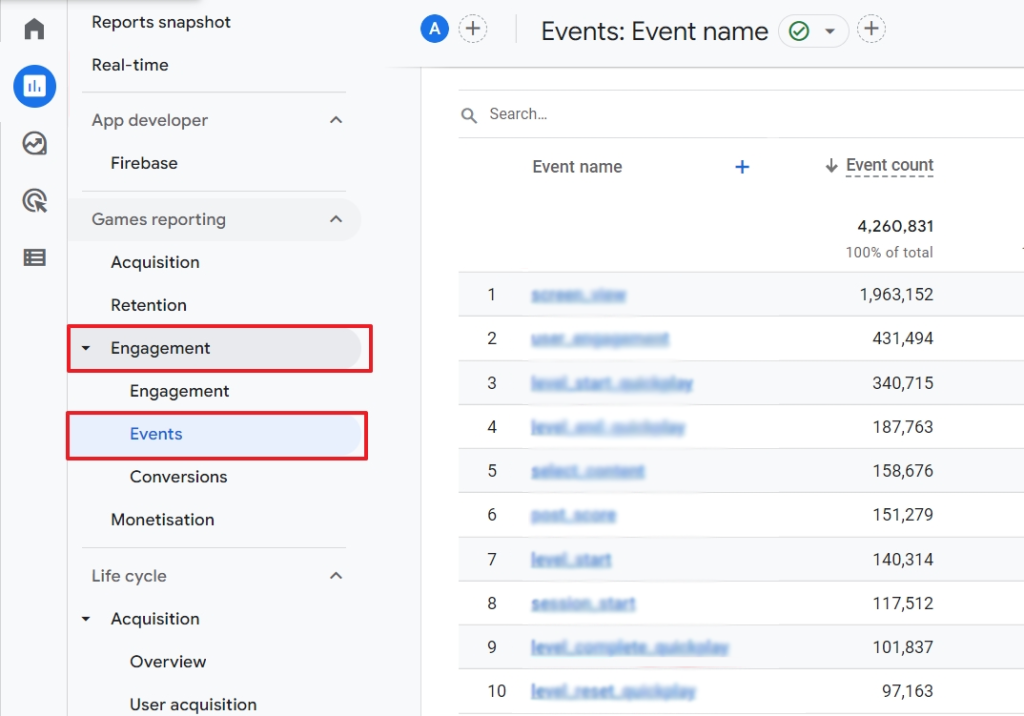This screenshot has width=1024, height=716.
Task: Click the dashed plus after report title
Action: (872, 30)
